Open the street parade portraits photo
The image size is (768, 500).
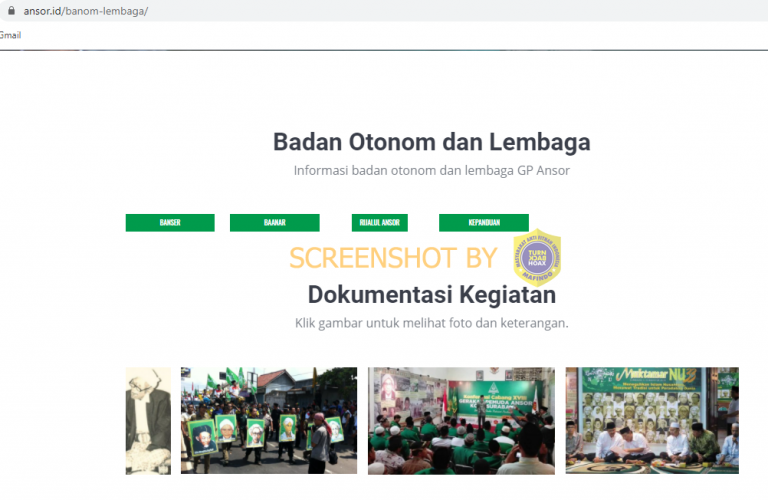269,421
